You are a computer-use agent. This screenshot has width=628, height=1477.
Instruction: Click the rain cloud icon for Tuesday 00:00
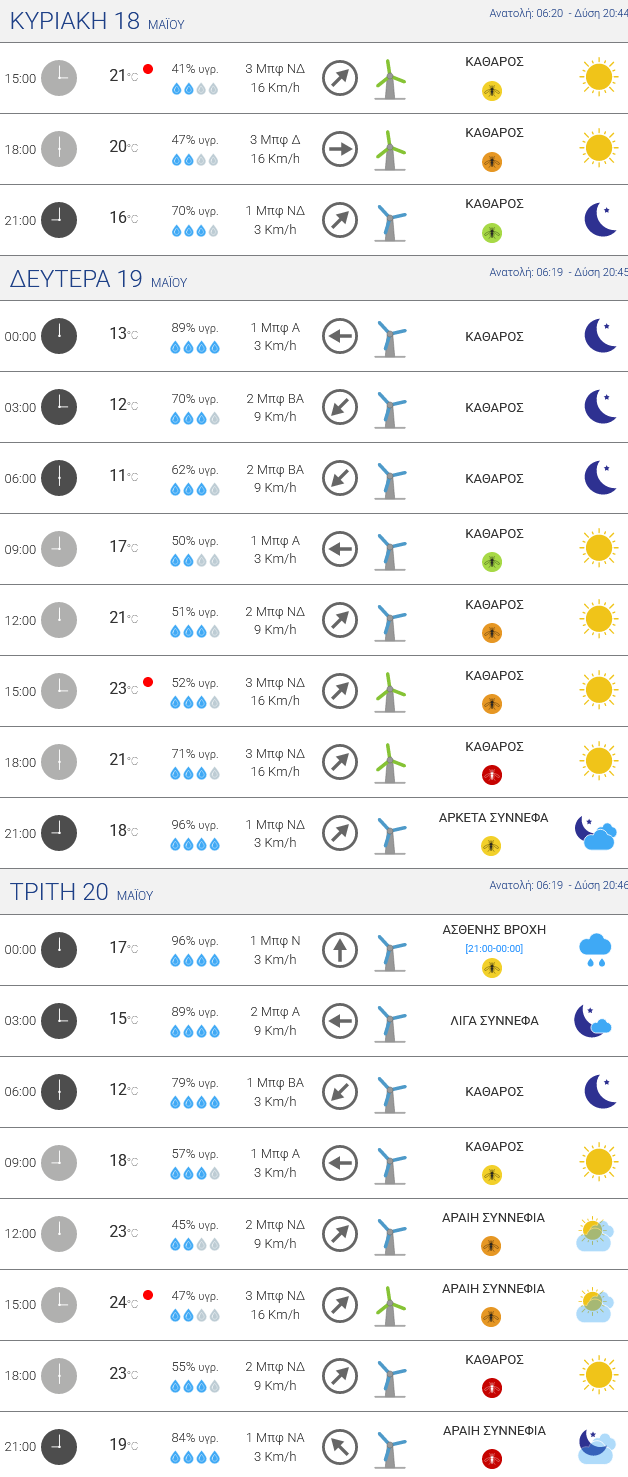coord(595,949)
